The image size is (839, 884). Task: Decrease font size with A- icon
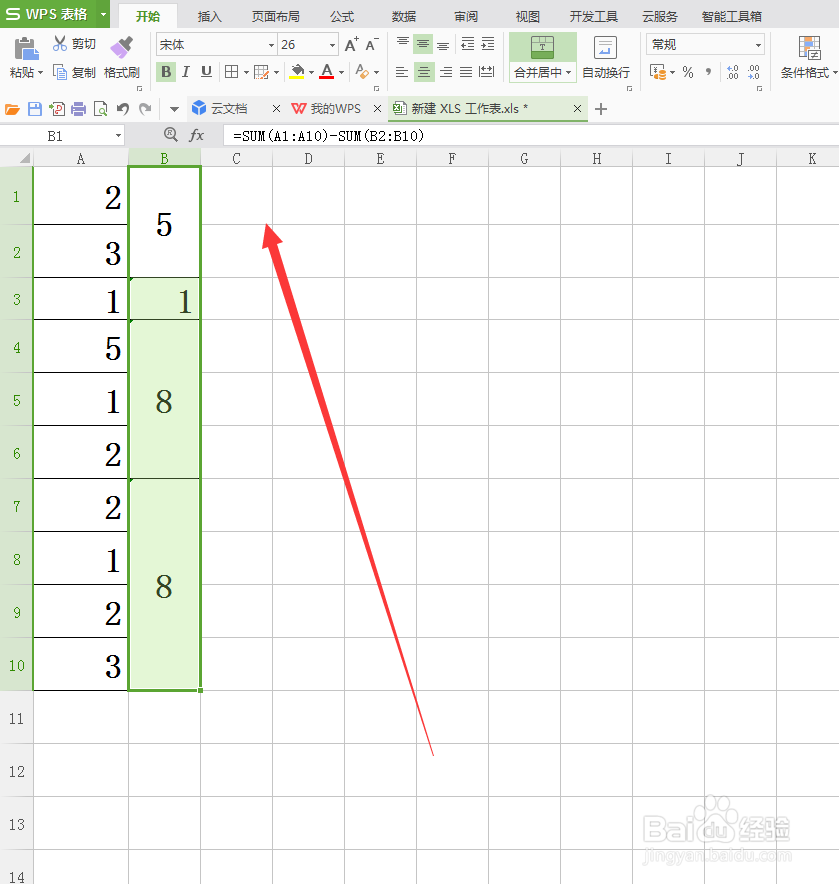372,44
